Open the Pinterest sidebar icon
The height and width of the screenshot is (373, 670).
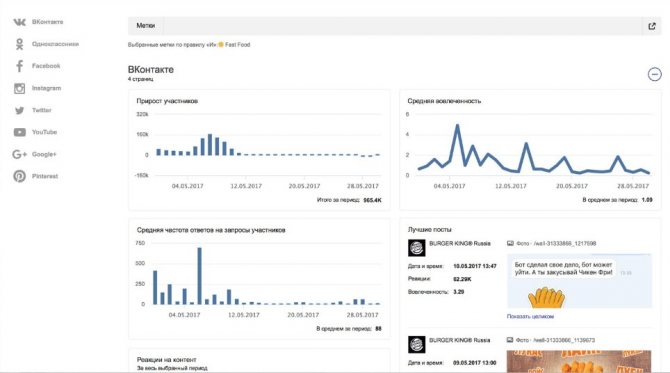[x=19, y=176]
